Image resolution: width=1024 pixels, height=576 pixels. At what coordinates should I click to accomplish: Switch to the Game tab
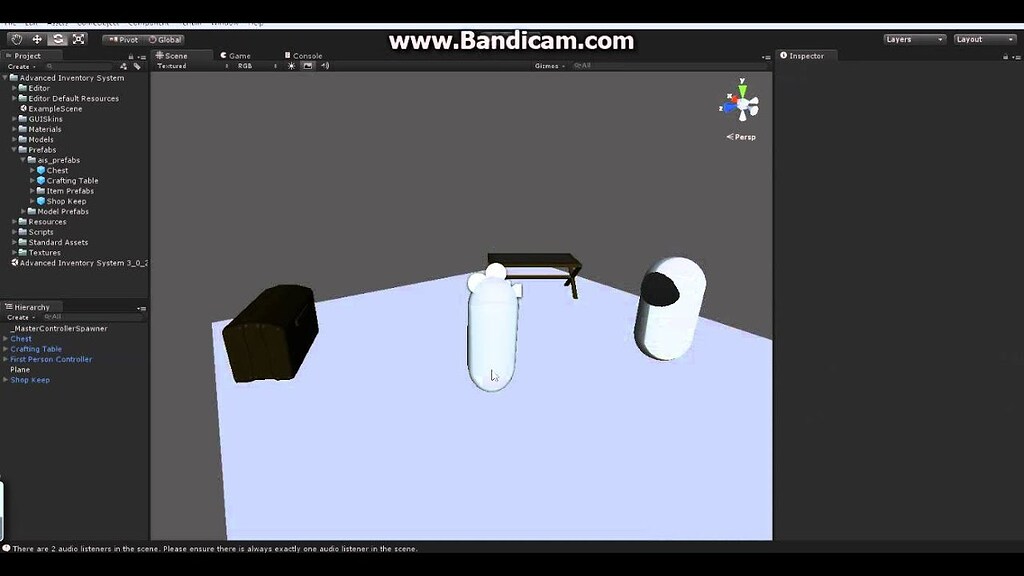(235, 55)
